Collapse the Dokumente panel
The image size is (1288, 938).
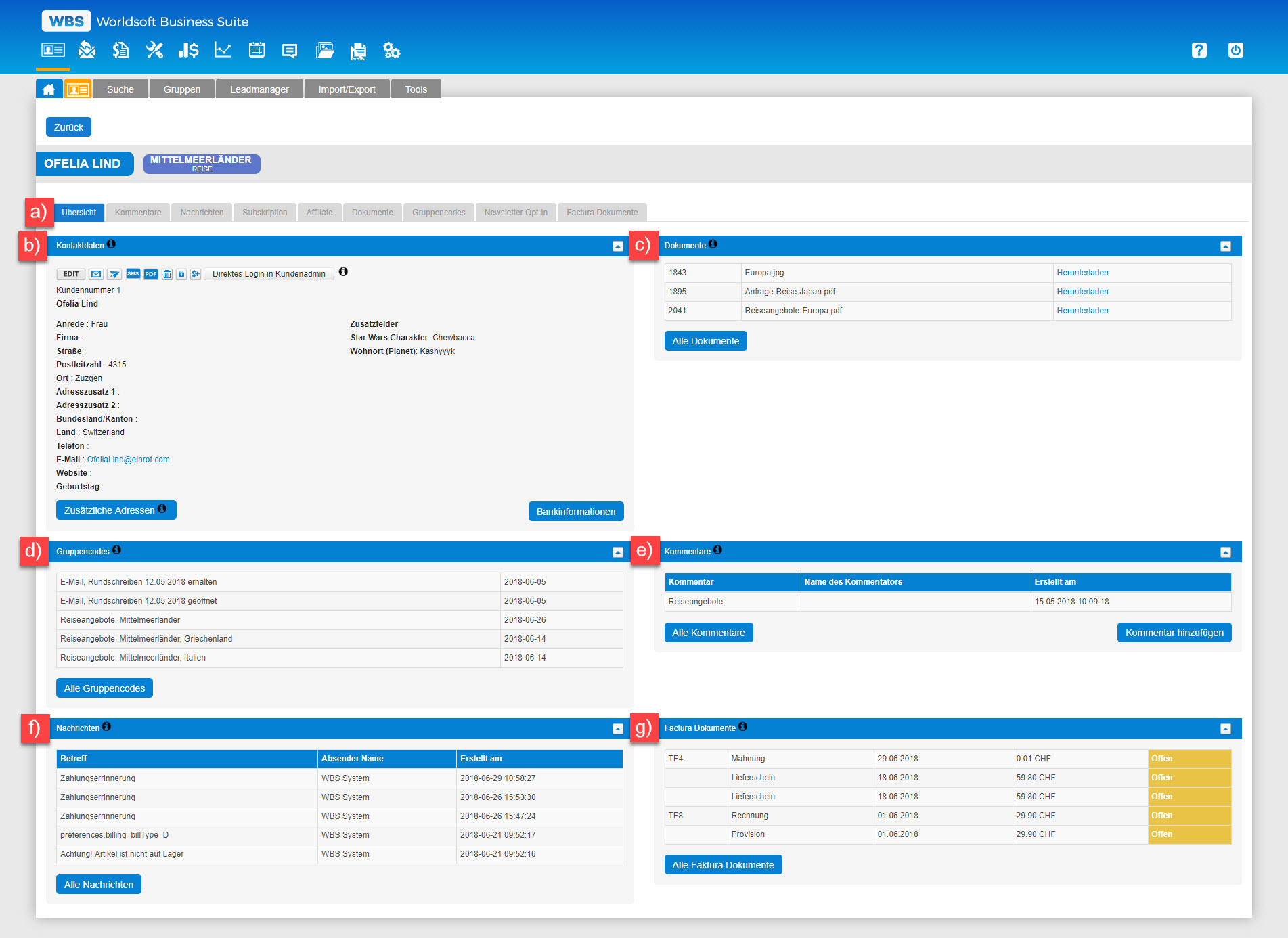click(x=1225, y=246)
